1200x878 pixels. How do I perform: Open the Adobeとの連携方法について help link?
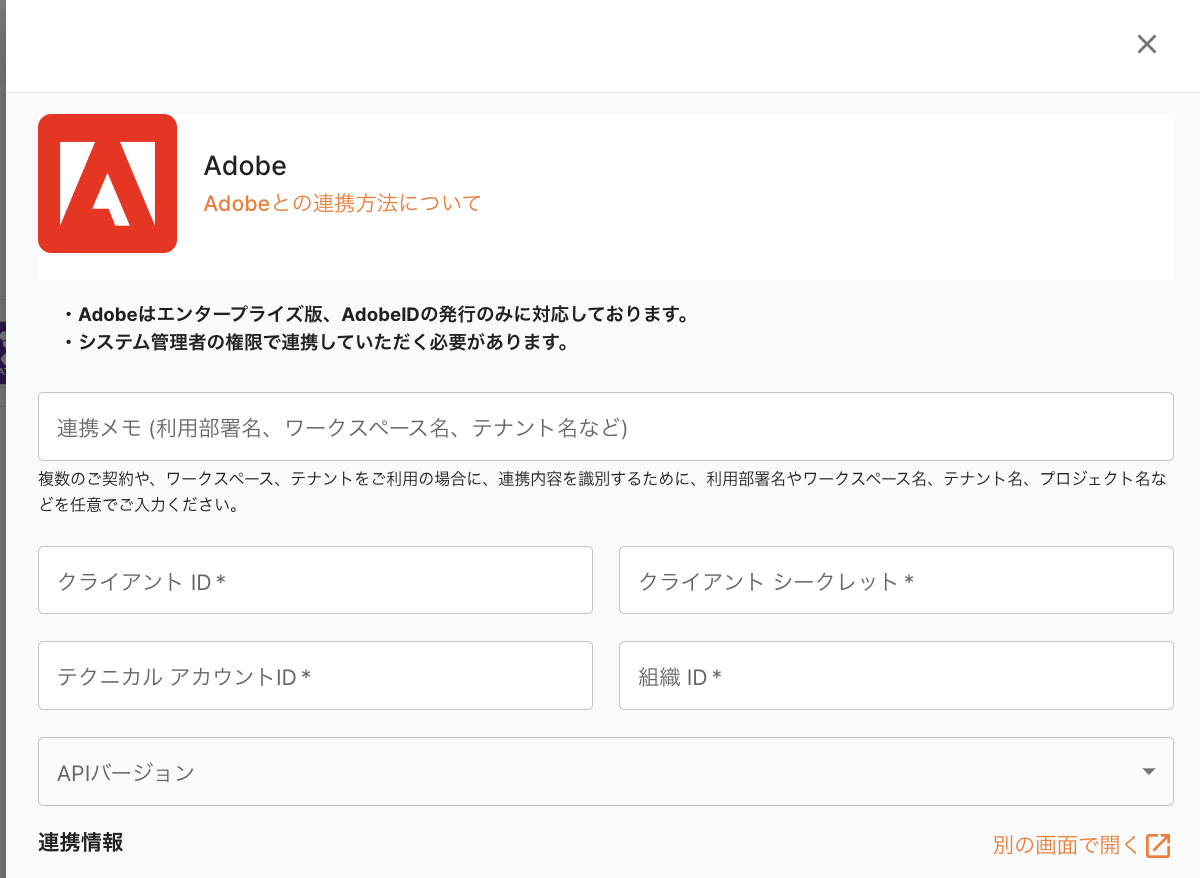coord(342,203)
